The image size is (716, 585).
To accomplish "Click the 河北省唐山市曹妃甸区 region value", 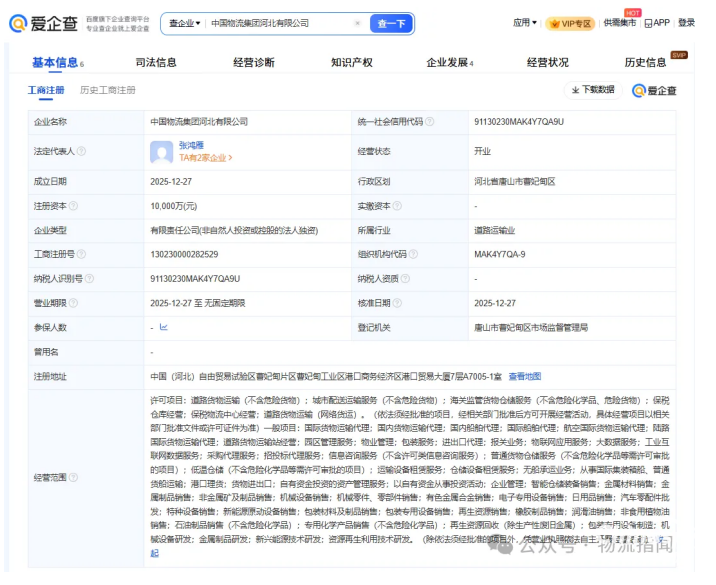I will tap(515, 182).
